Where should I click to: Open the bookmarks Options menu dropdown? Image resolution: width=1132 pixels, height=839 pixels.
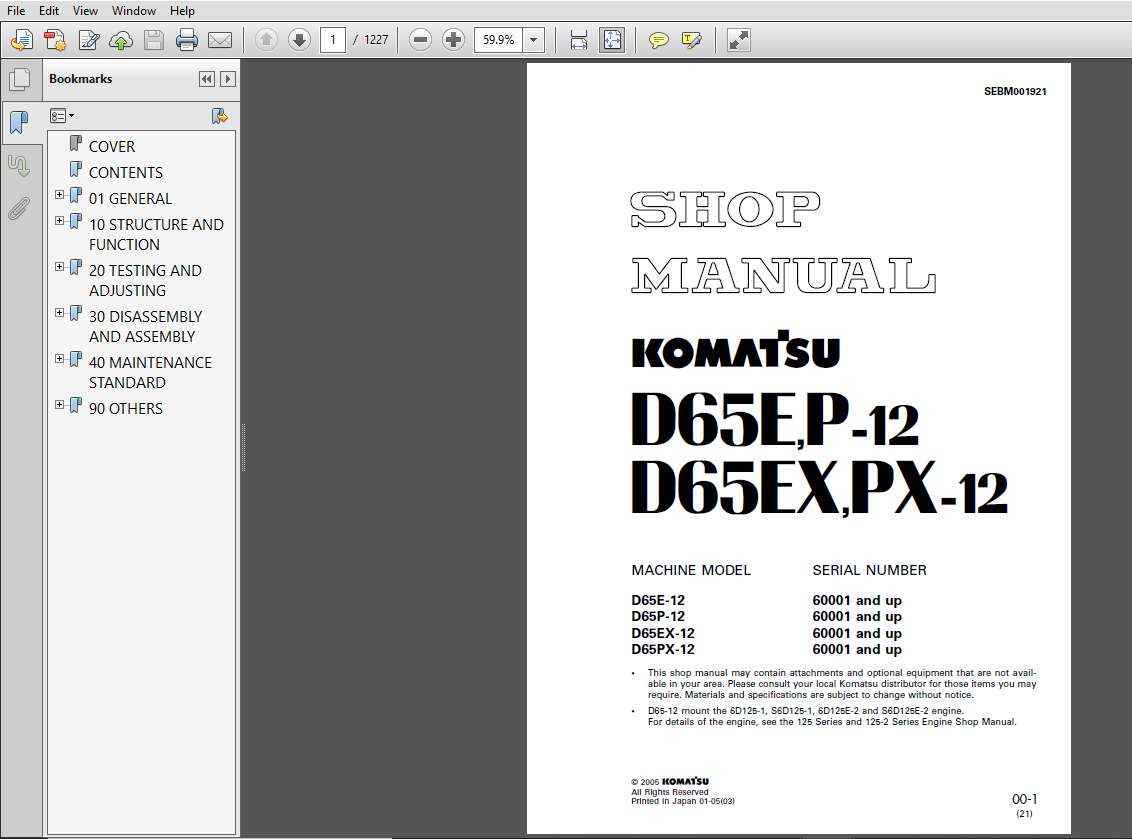click(x=62, y=116)
